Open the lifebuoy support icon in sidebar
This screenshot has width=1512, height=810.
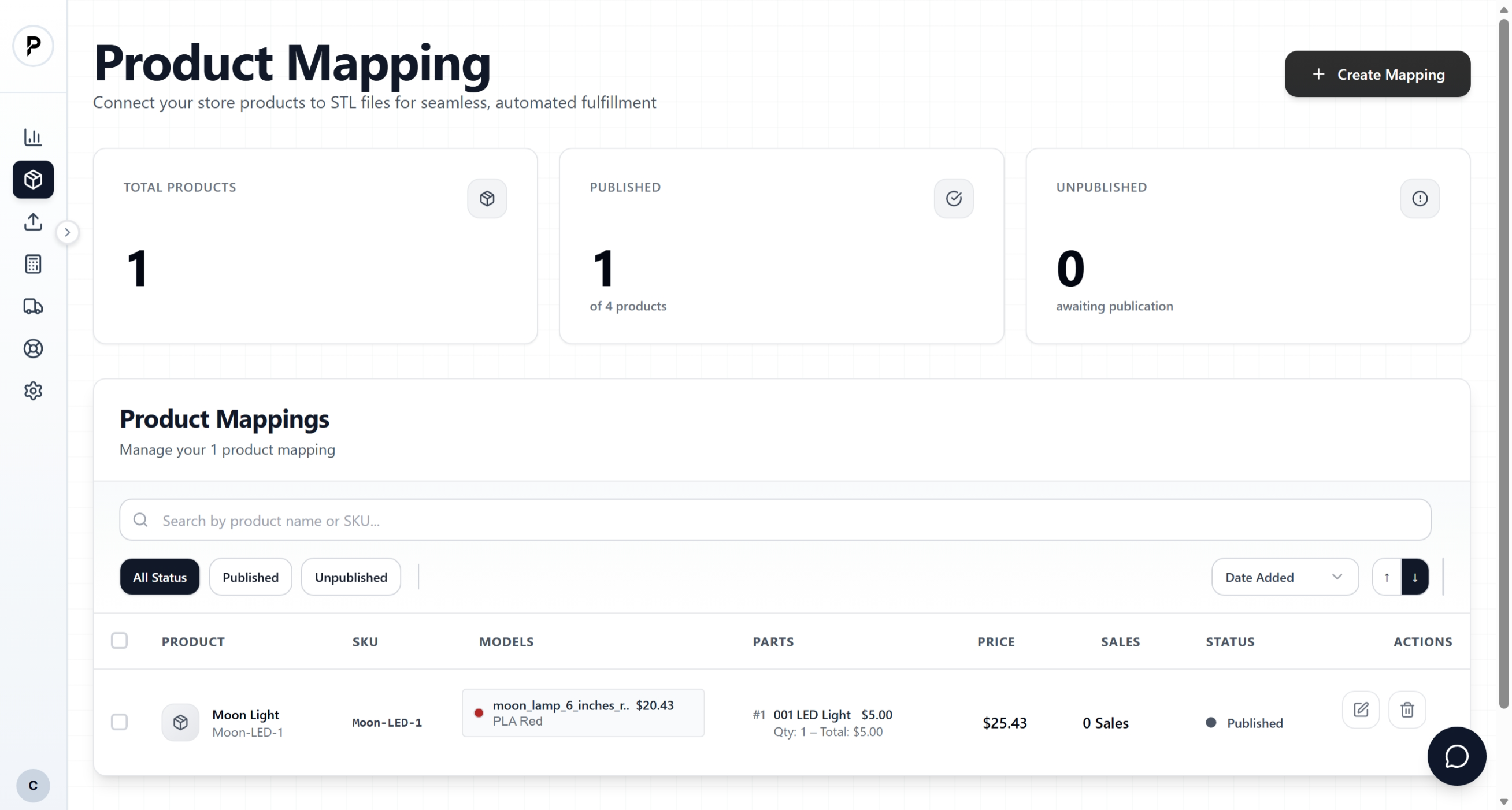coord(33,348)
